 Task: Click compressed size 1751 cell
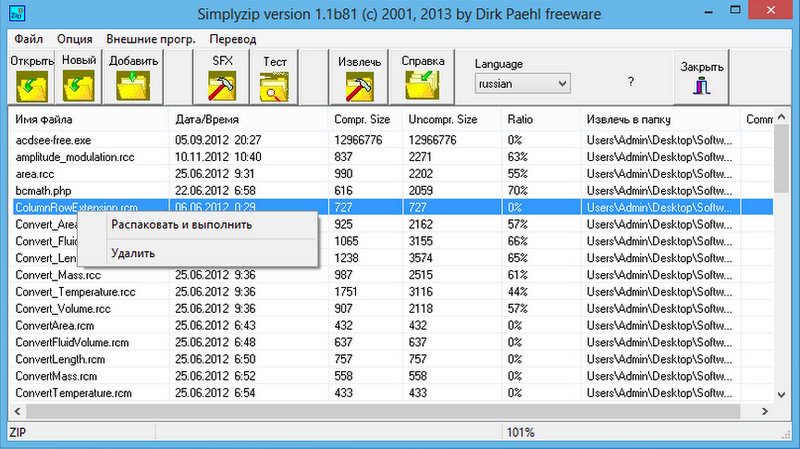tap(345, 292)
